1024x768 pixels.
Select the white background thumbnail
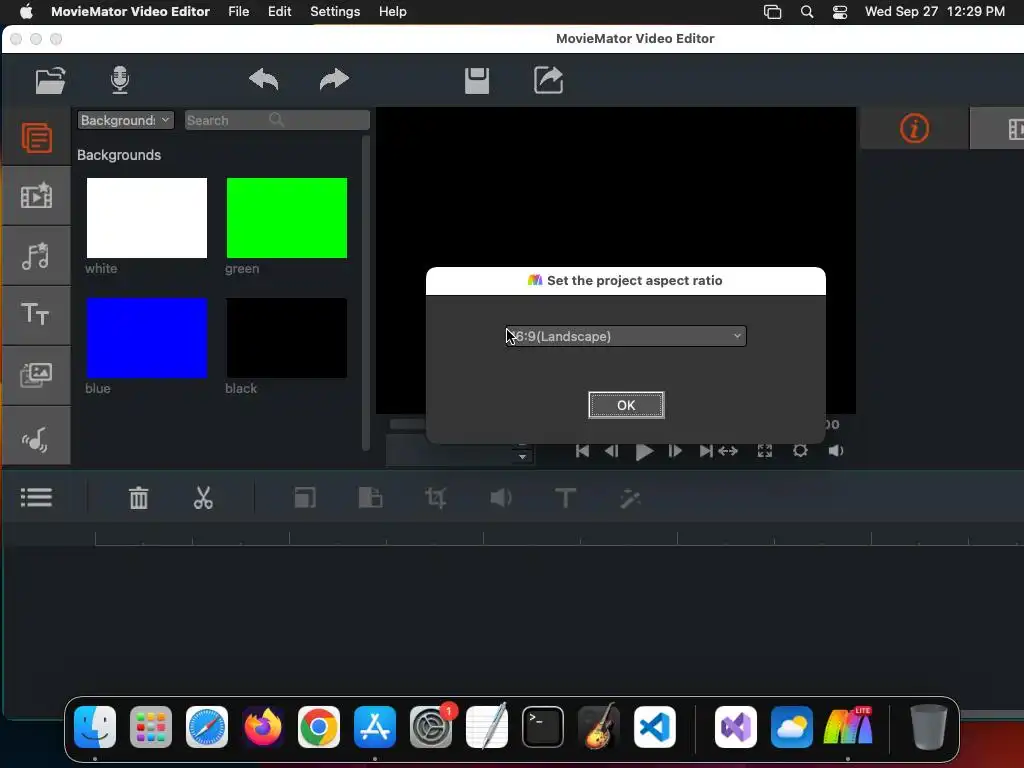[147, 217]
